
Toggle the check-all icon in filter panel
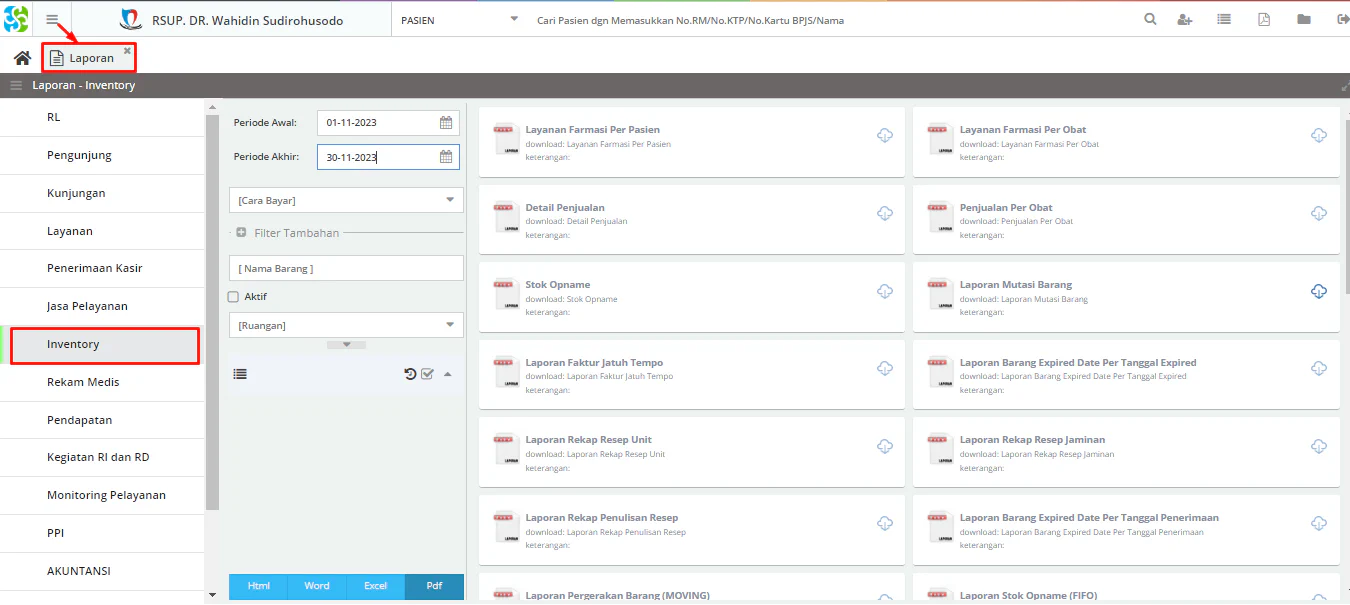click(427, 374)
